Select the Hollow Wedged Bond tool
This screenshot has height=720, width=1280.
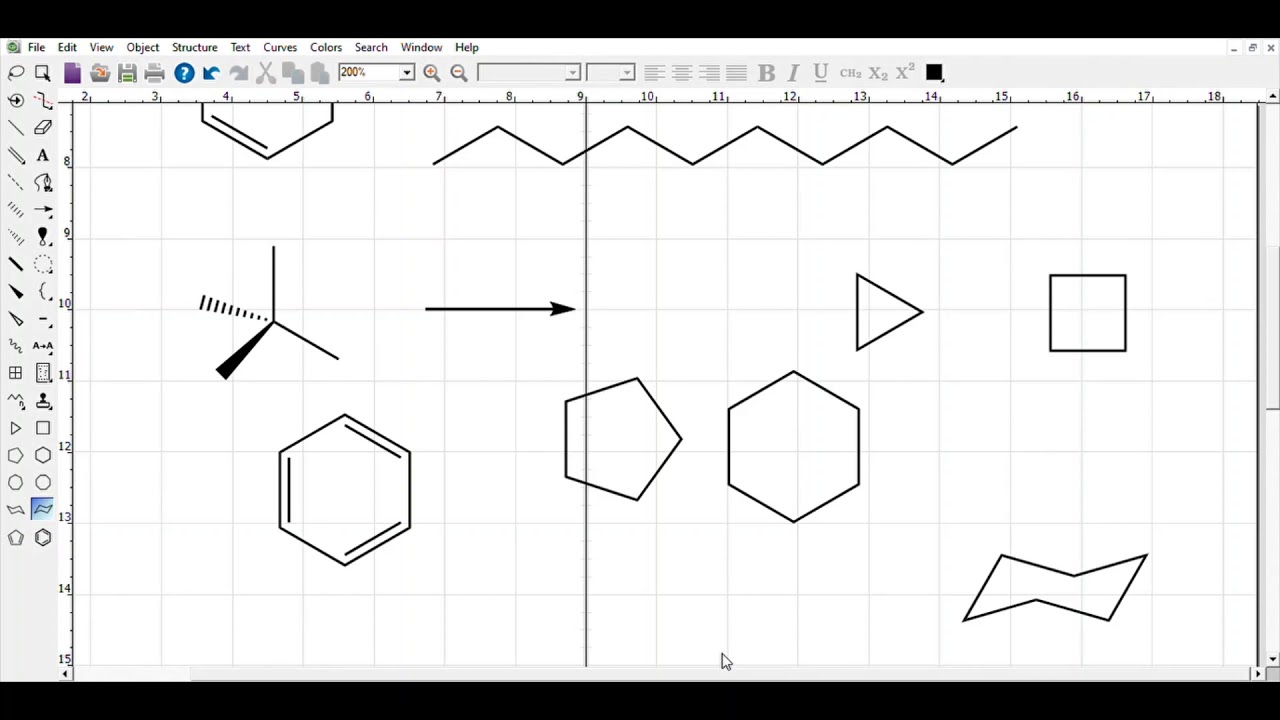pyautogui.click(x=16, y=319)
